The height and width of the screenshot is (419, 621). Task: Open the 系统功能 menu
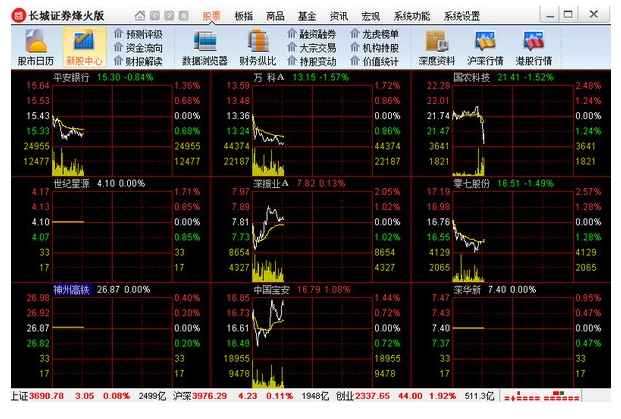pos(412,16)
